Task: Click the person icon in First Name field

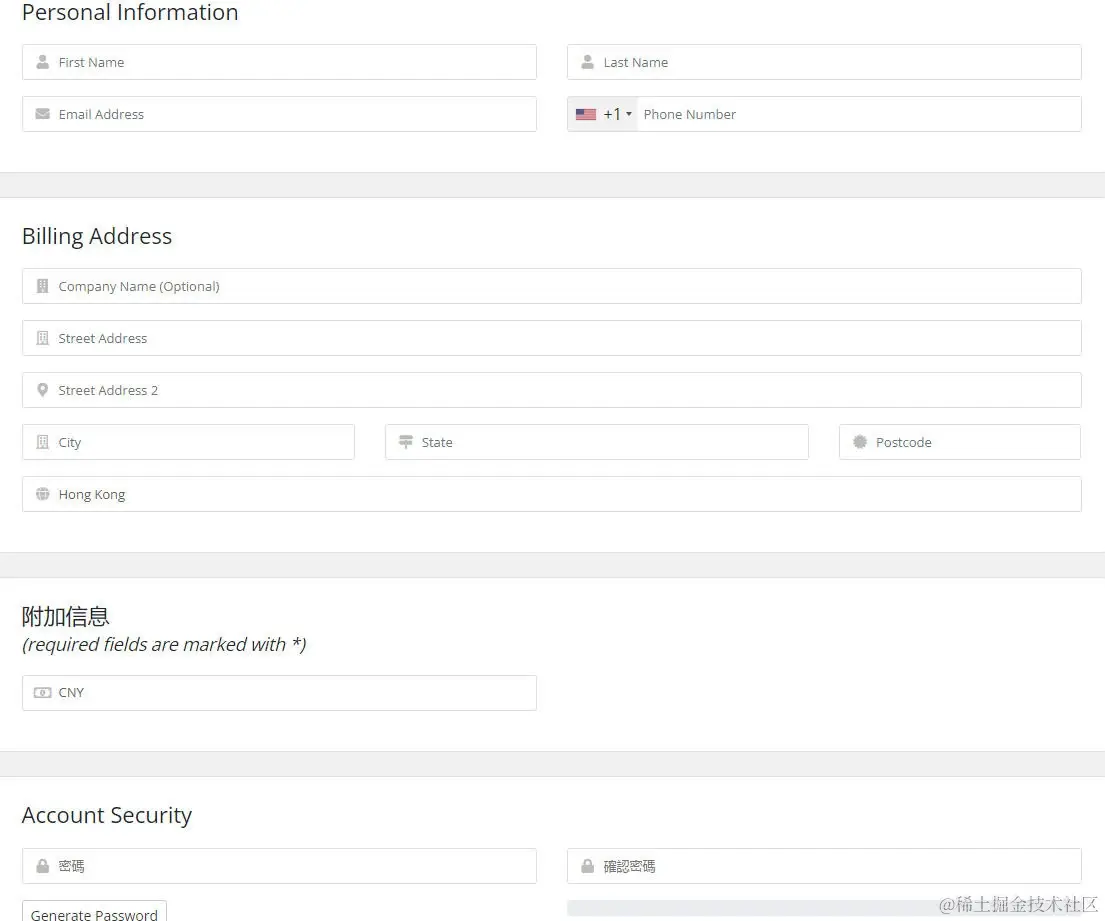Action: pos(42,62)
